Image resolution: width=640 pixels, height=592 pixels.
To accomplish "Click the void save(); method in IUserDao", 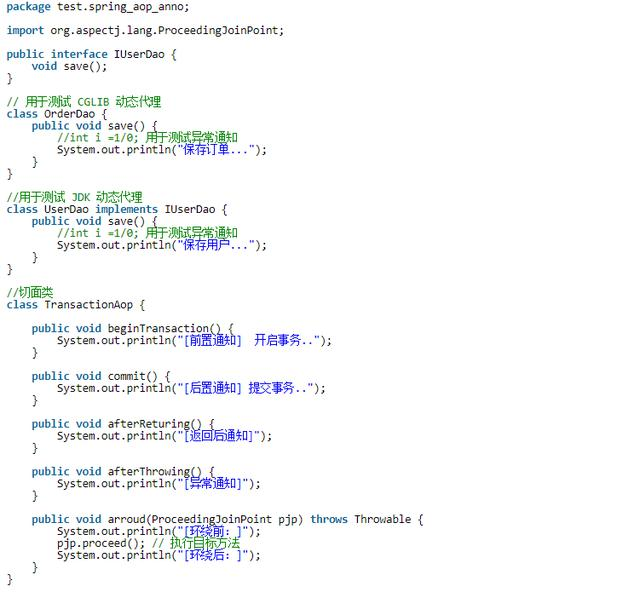I will click(69, 66).
